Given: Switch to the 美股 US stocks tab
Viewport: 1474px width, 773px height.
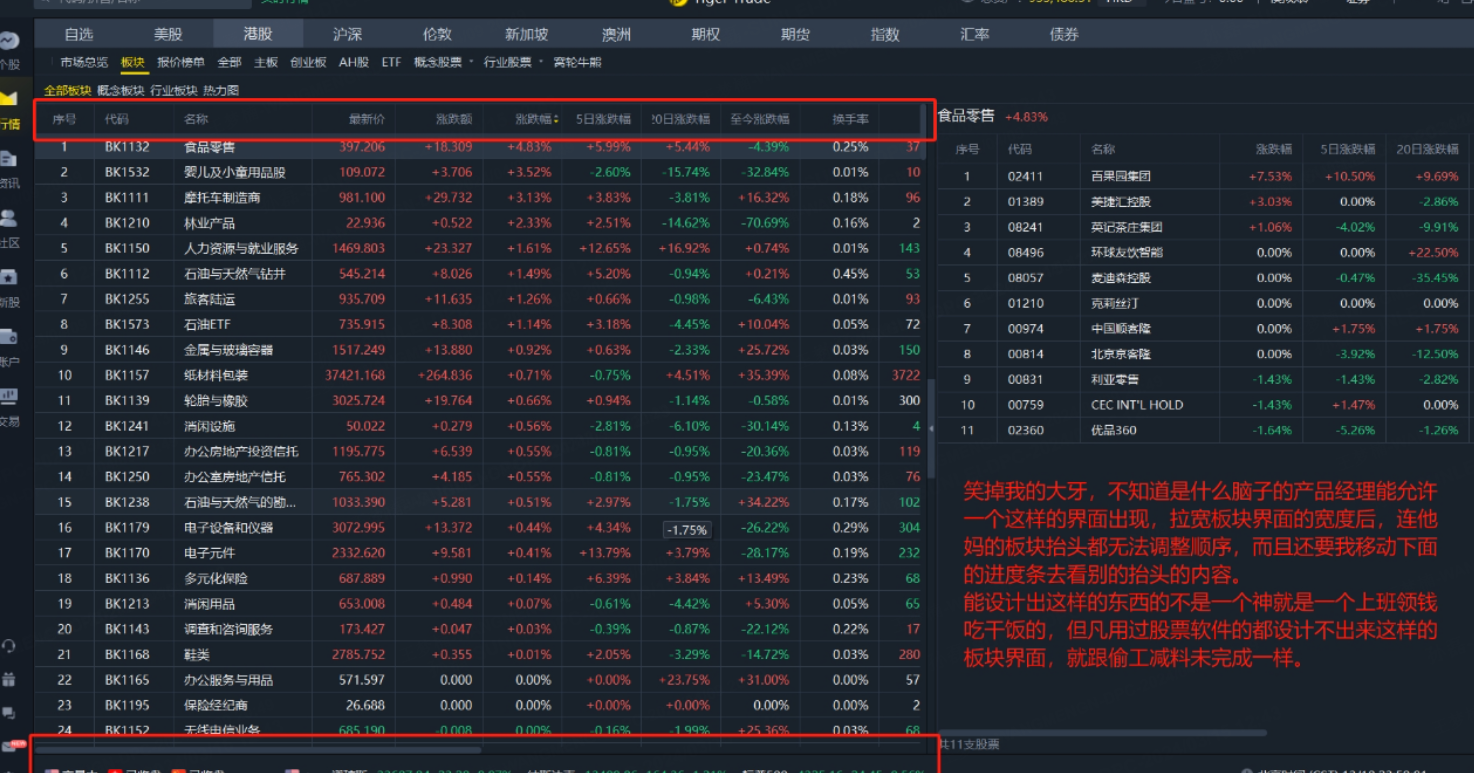Looking at the screenshot, I should (x=168, y=34).
